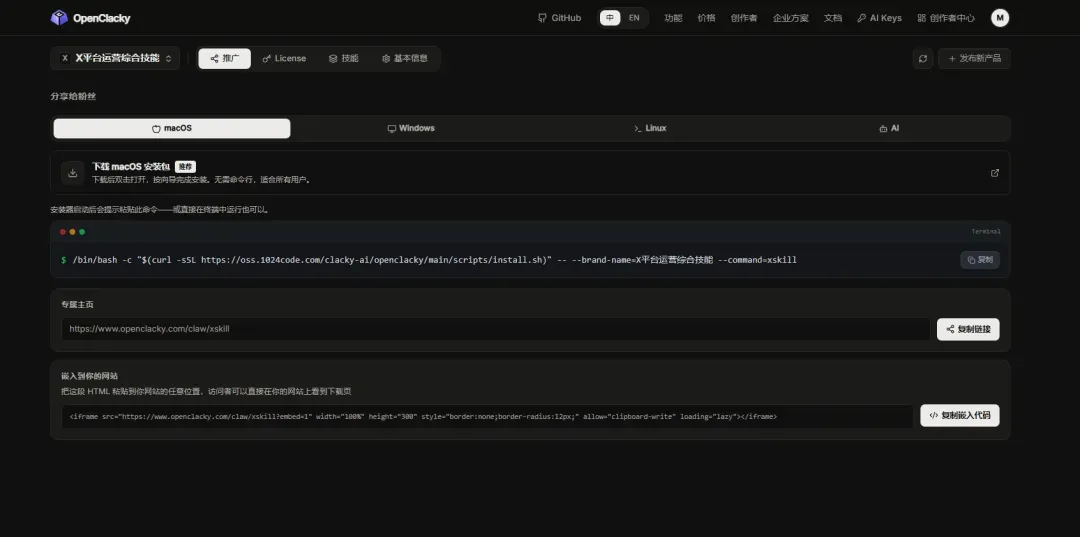The height and width of the screenshot is (537, 1080).
Task: Click the OpenClacky logo icon
Action: pyautogui.click(x=59, y=18)
